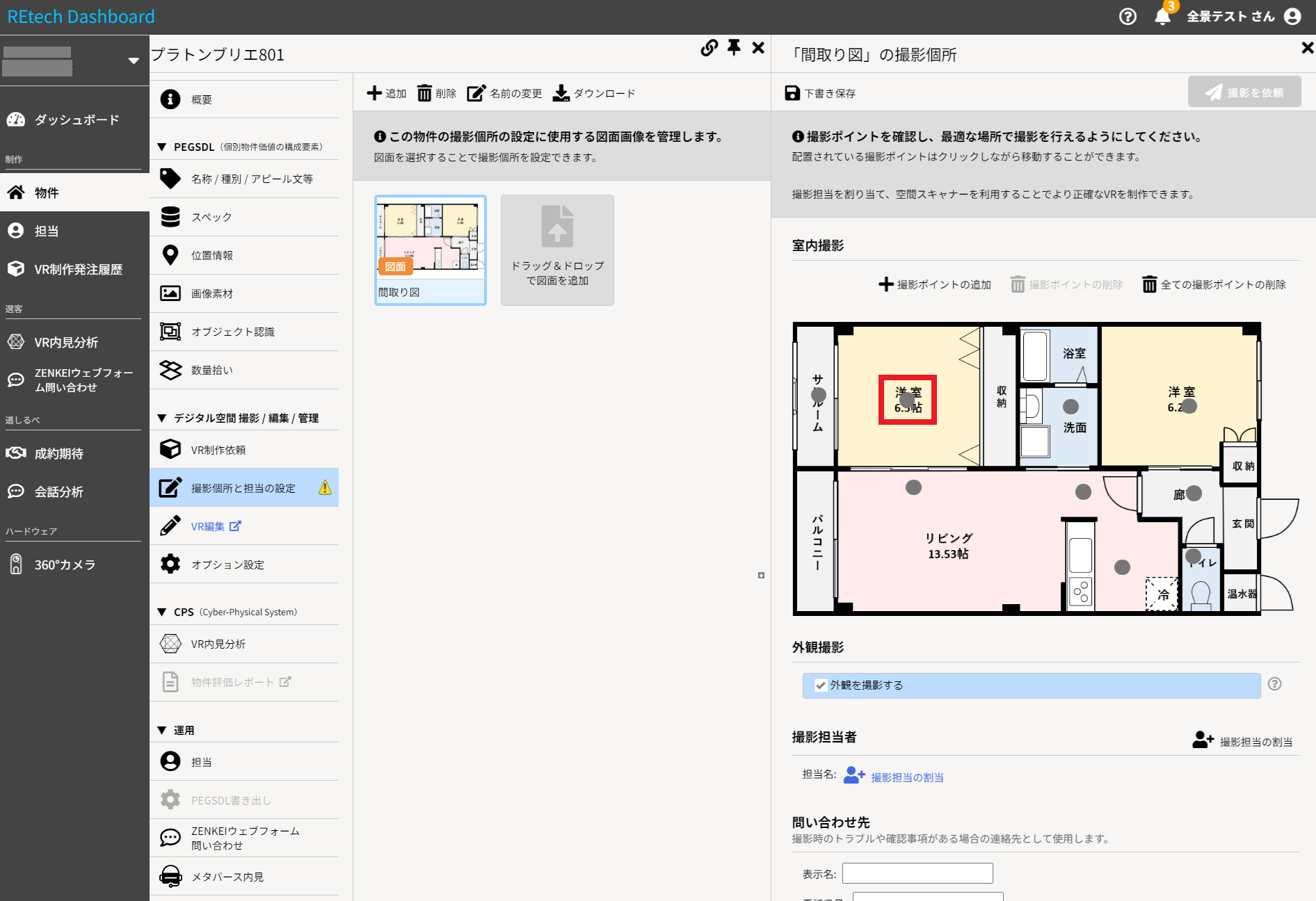
Task: Open ダッシュボード in the left sidebar
Action: pyautogui.click(x=76, y=120)
